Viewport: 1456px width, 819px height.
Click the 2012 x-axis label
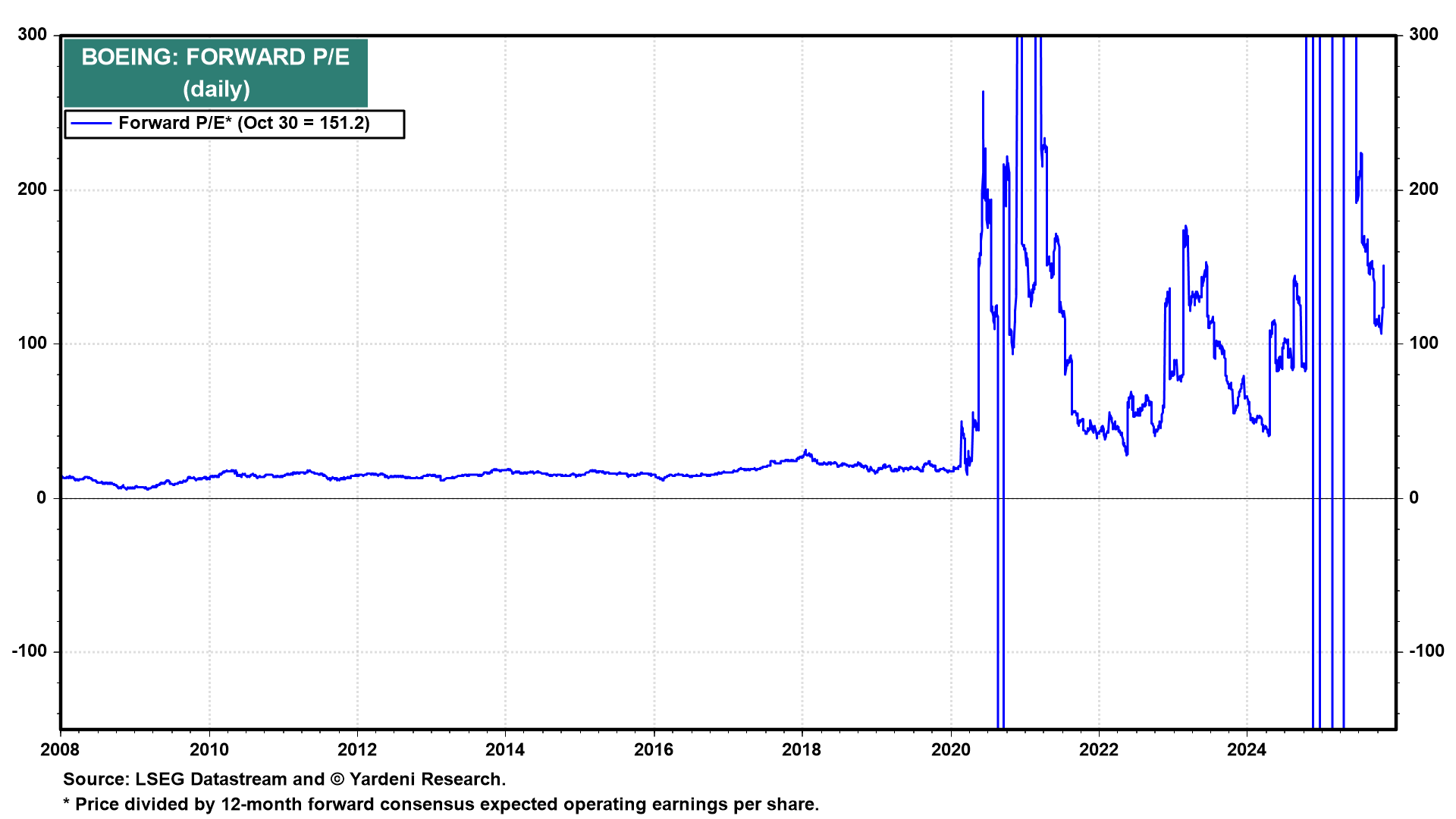click(357, 750)
